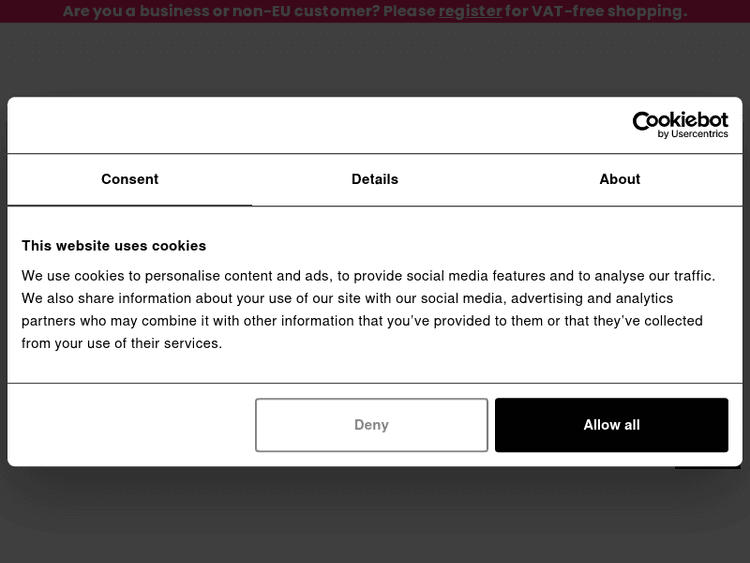This screenshot has height=563, width=750.
Task: Click the 'for VAT-free shopping' banner text
Action: 596,11
